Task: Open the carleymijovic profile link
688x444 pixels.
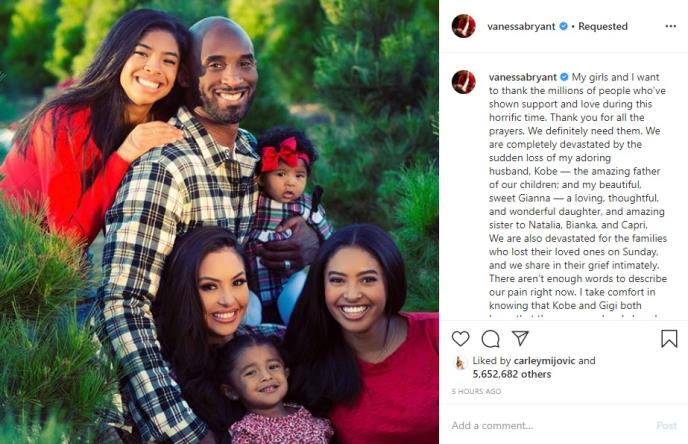Action: [544, 361]
